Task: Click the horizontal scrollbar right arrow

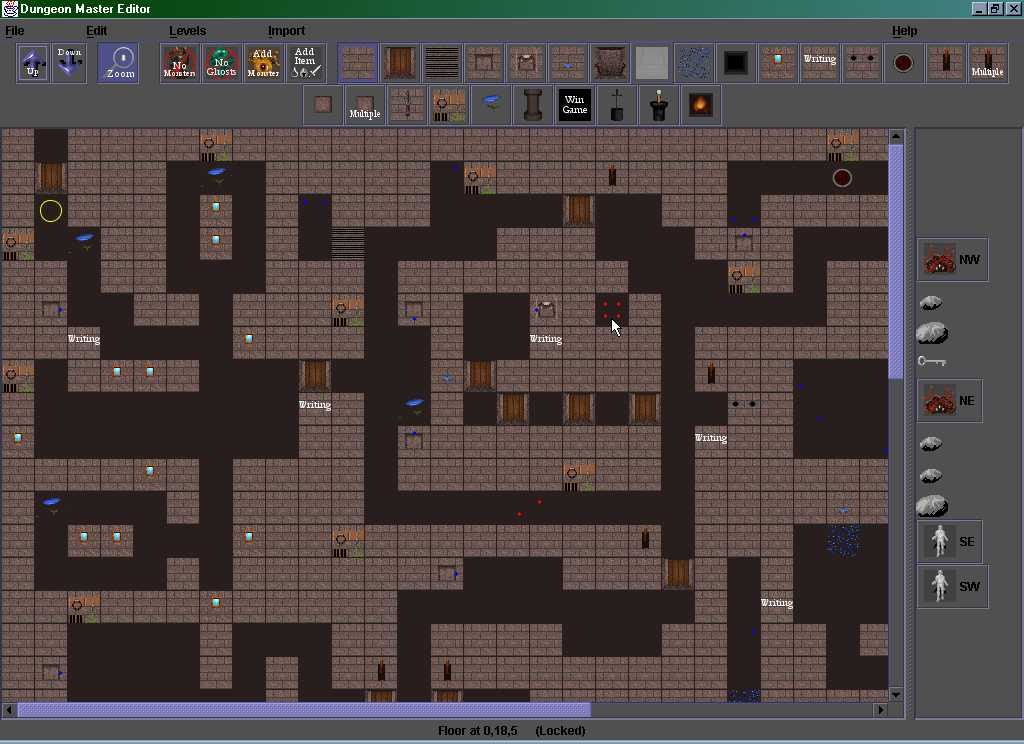Action: 880,709
